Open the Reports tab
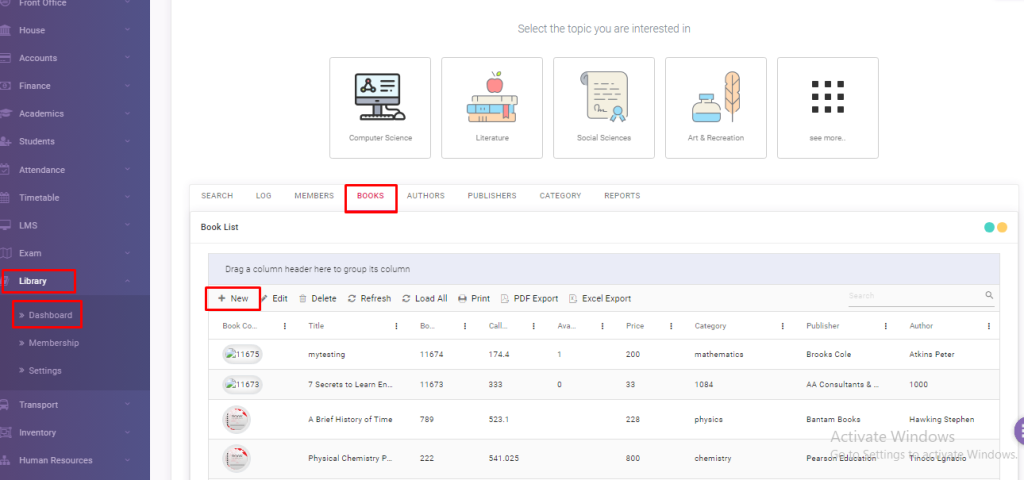Viewport: 1024px width, 480px height. click(x=621, y=196)
